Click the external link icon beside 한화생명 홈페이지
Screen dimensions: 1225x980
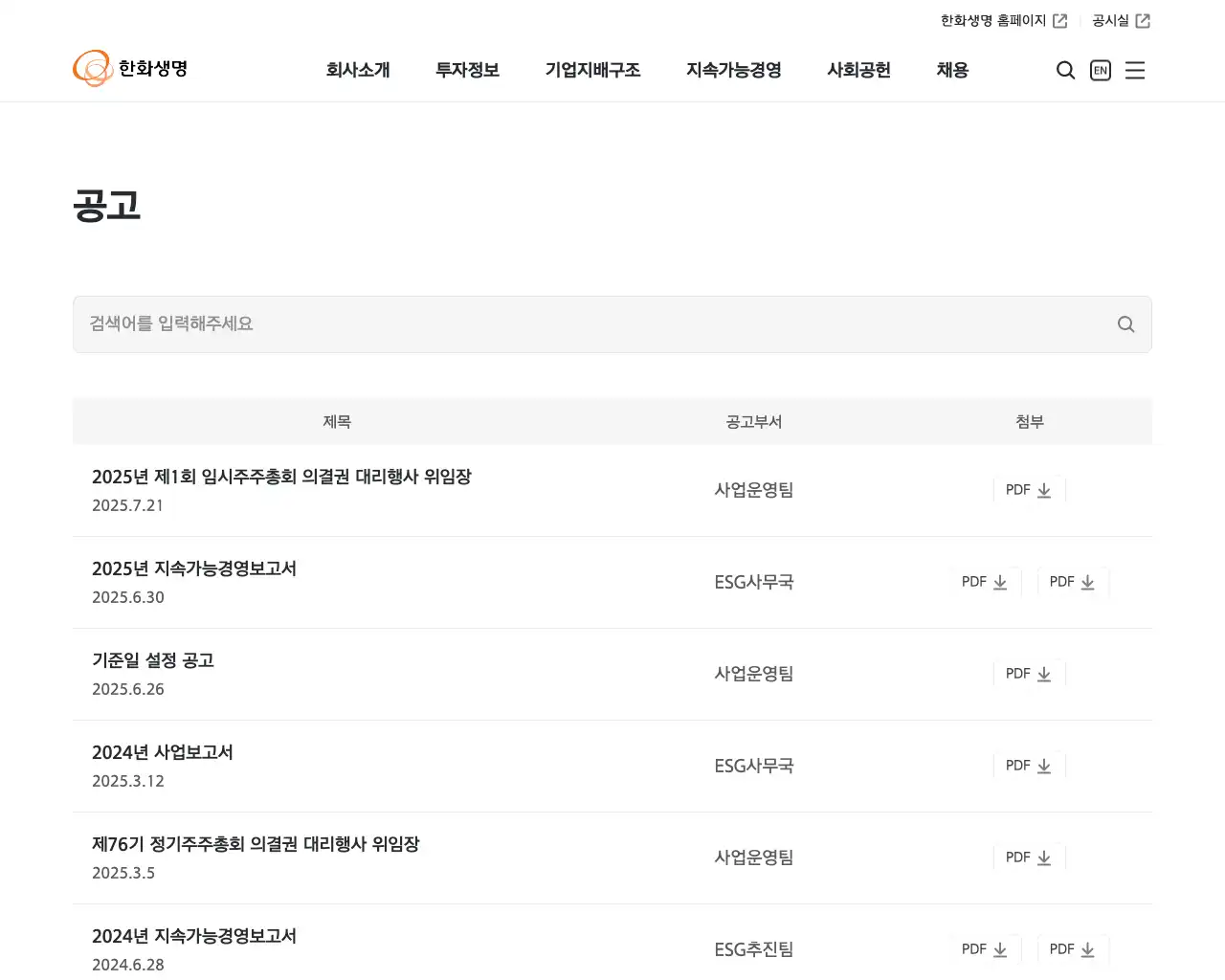pos(1060,20)
